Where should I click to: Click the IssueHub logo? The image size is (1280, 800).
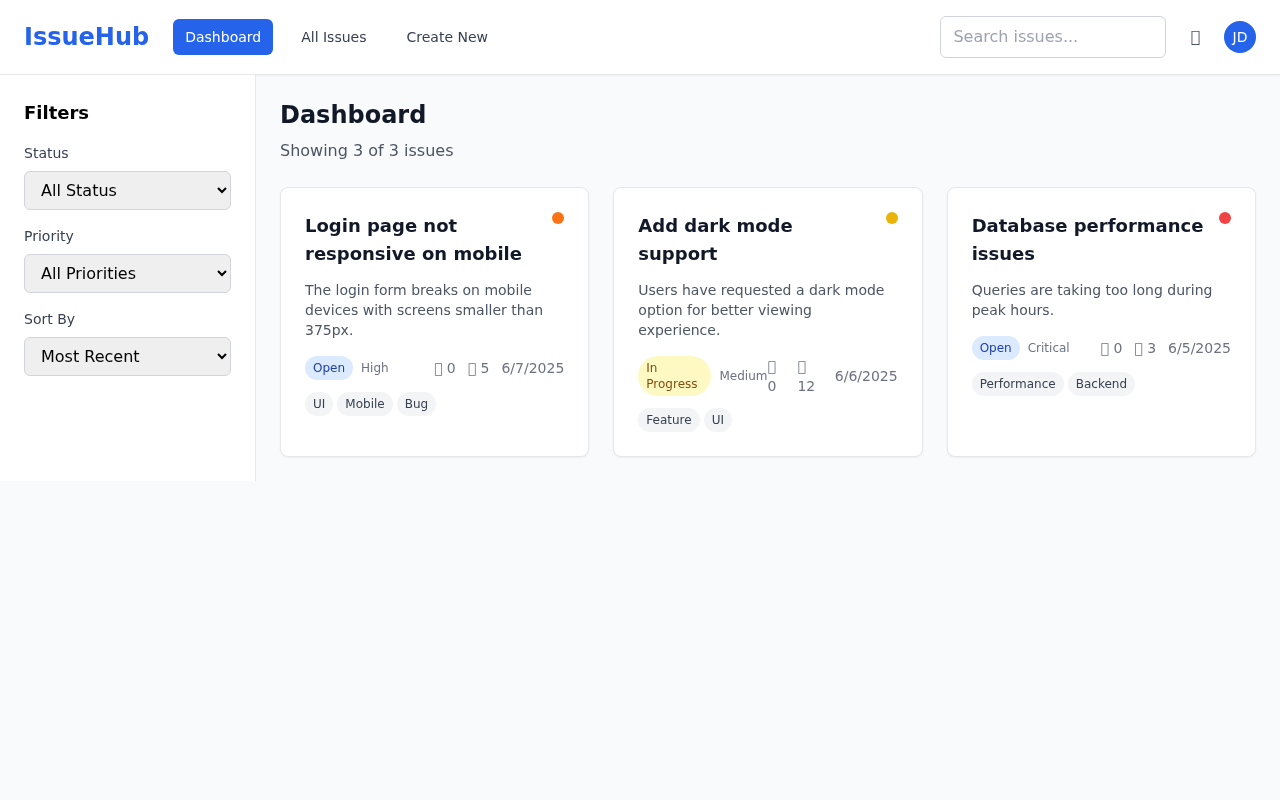click(86, 36)
